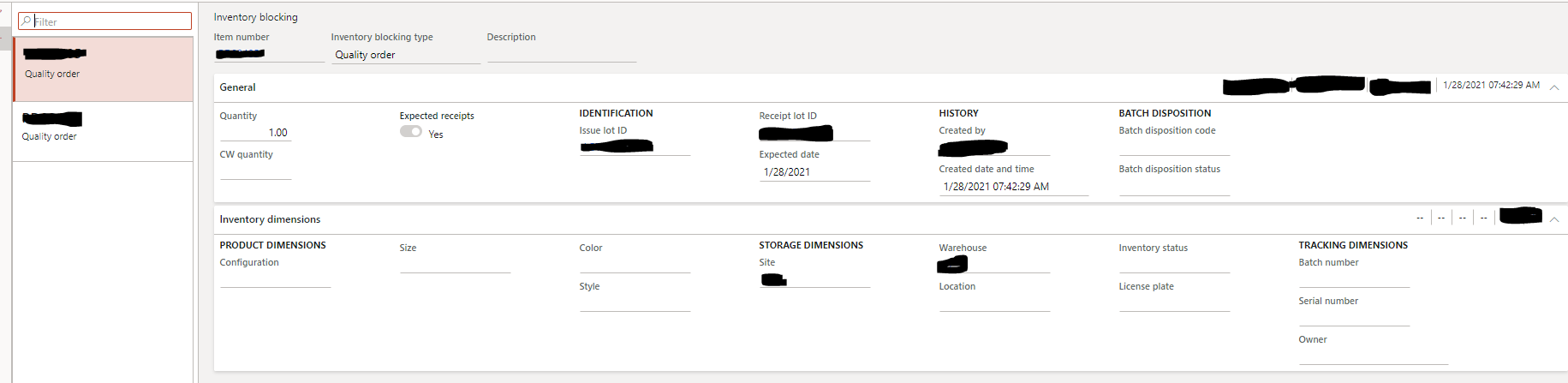Click the Created date and time field
Viewport: 1568px width, 383px height.
click(x=1013, y=187)
